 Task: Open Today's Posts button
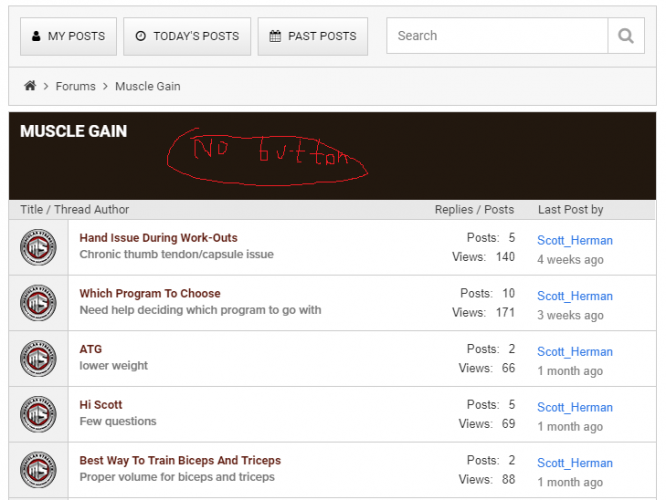coord(187,36)
